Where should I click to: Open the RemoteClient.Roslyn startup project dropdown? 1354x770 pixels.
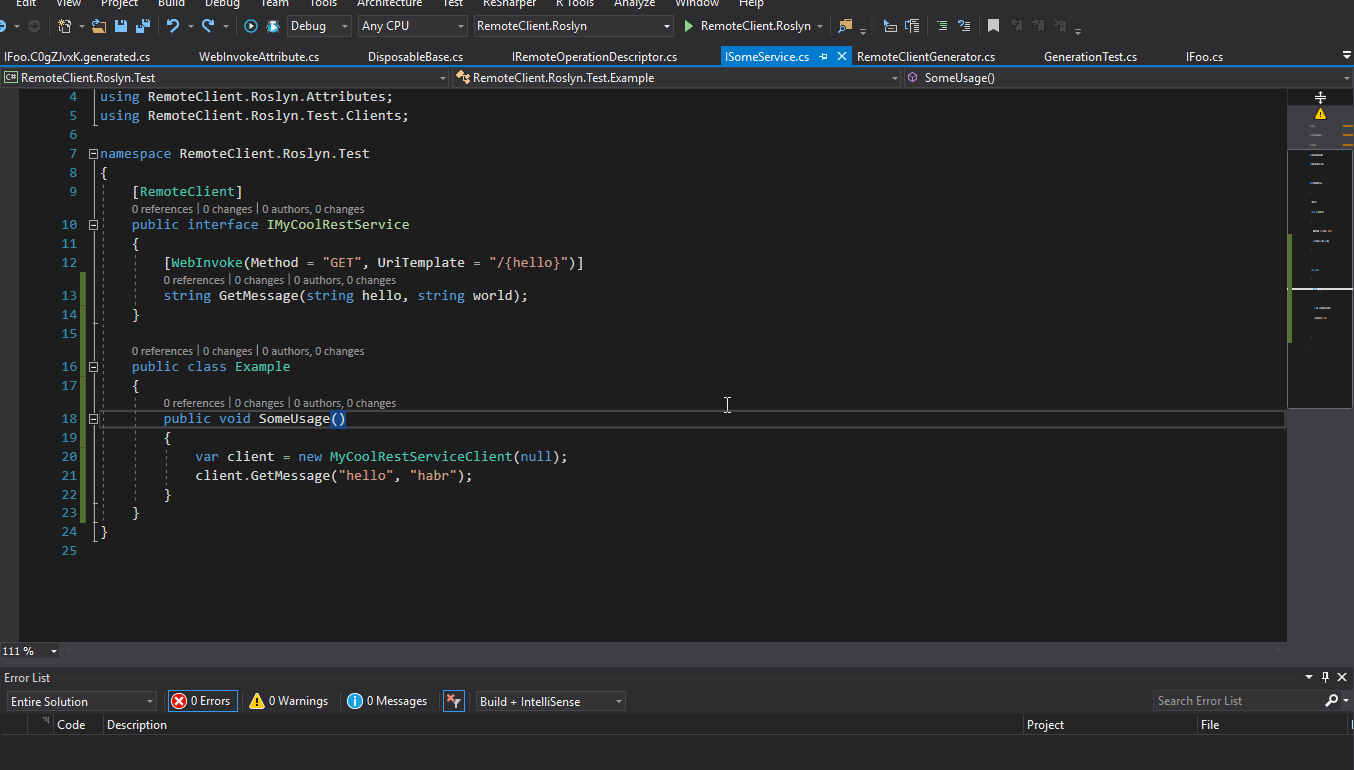(573, 26)
